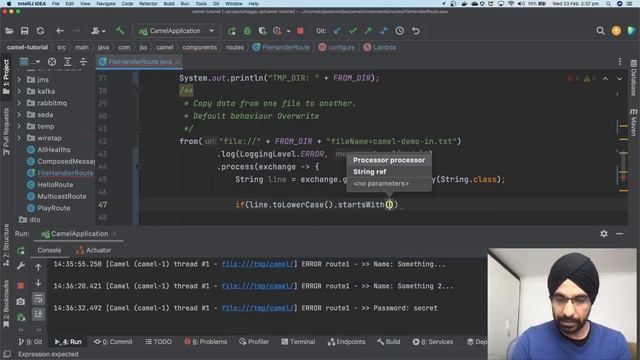Git rollback undo icon
The width and height of the screenshot is (640, 360).
pos(416,31)
